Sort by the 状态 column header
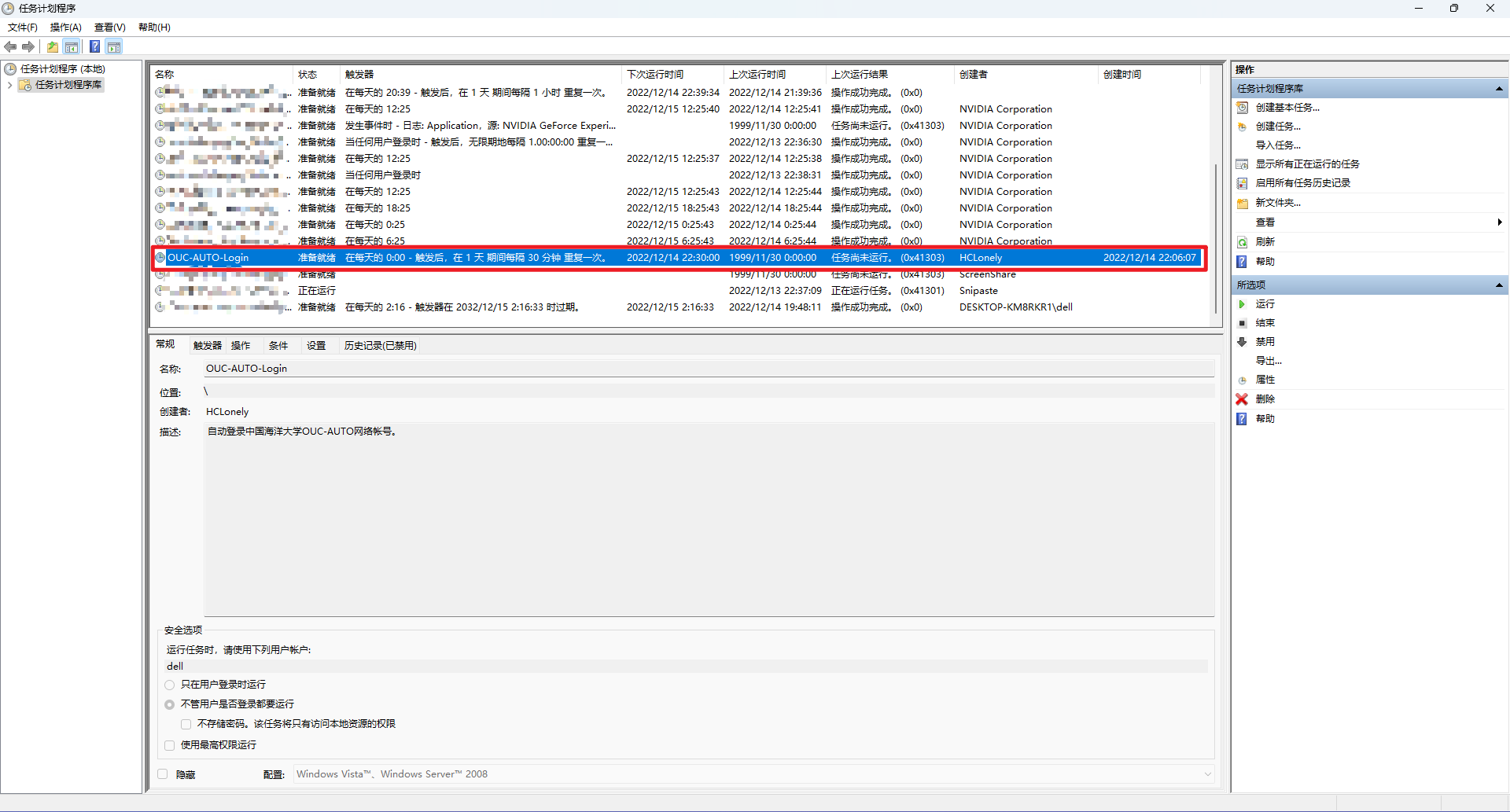Screen dimensions: 1510x812 tap(317, 75)
